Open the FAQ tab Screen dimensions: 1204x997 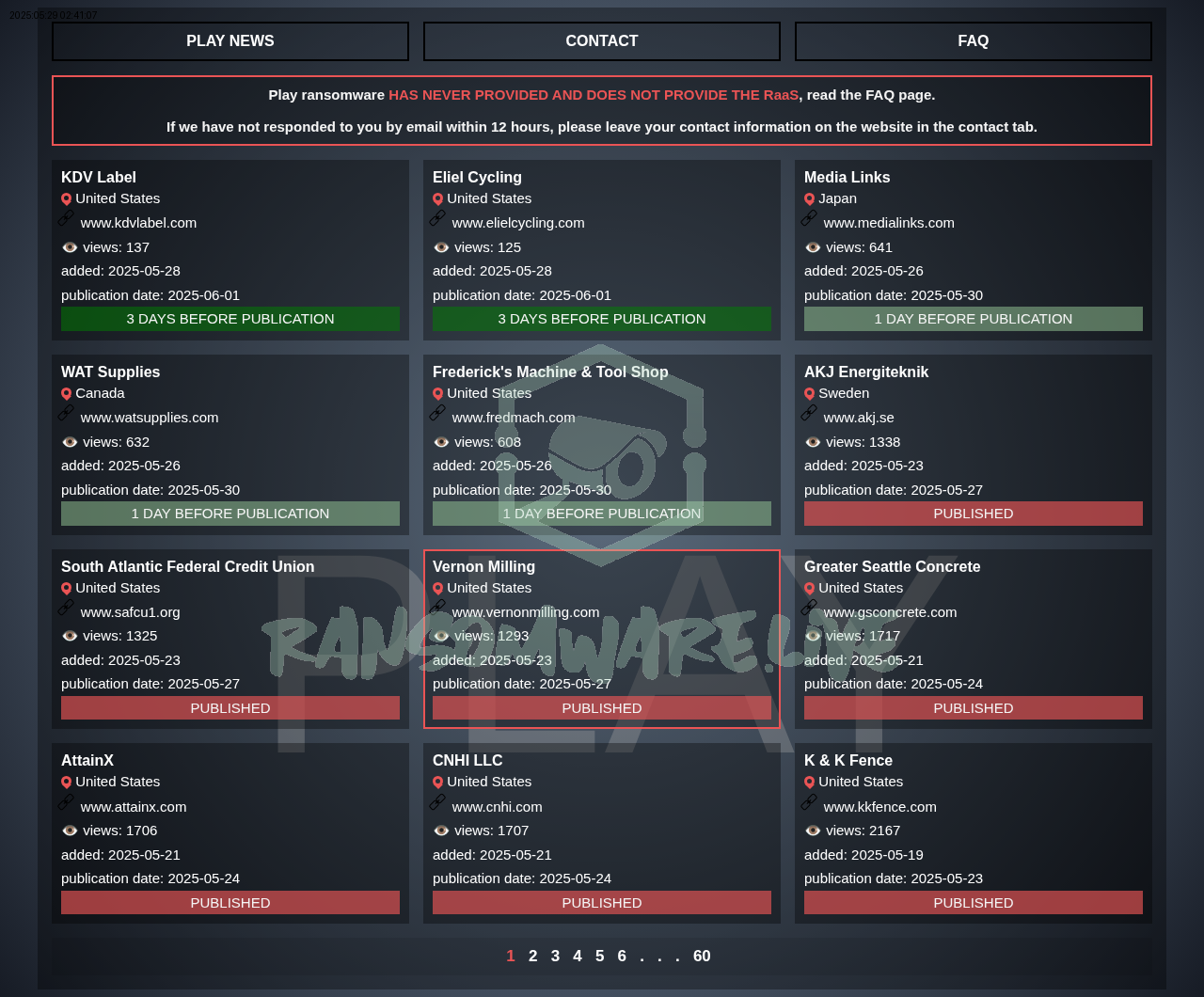(x=974, y=41)
